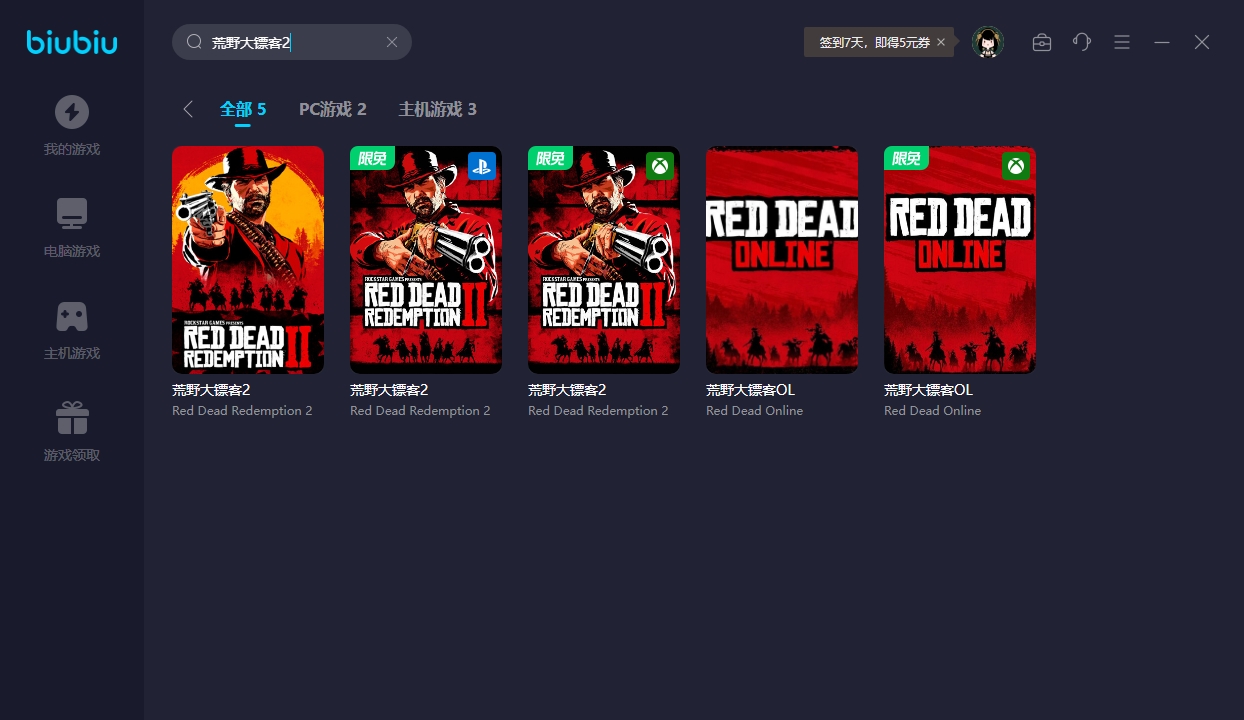Switch to the 主机游戏 3 tab
Image resolution: width=1244 pixels, height=720 pixels.
click(437, 109)
